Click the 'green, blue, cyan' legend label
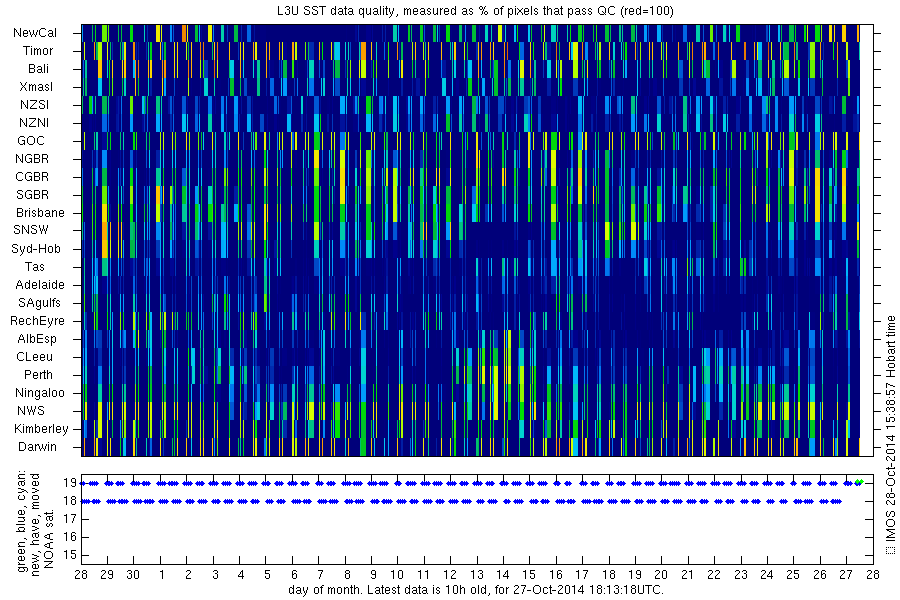900x600 pixels. 22,521
